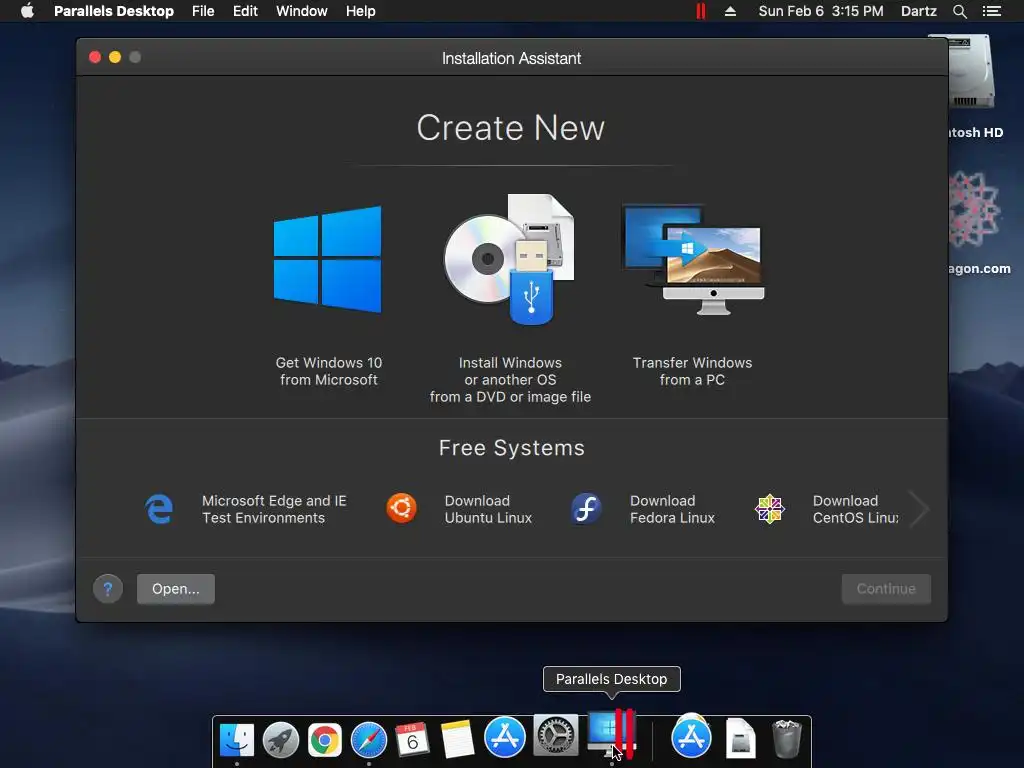Screen dimensions: 1024x768
Task: Click the Fedora Linux logo icon
Action: (586, 509)
